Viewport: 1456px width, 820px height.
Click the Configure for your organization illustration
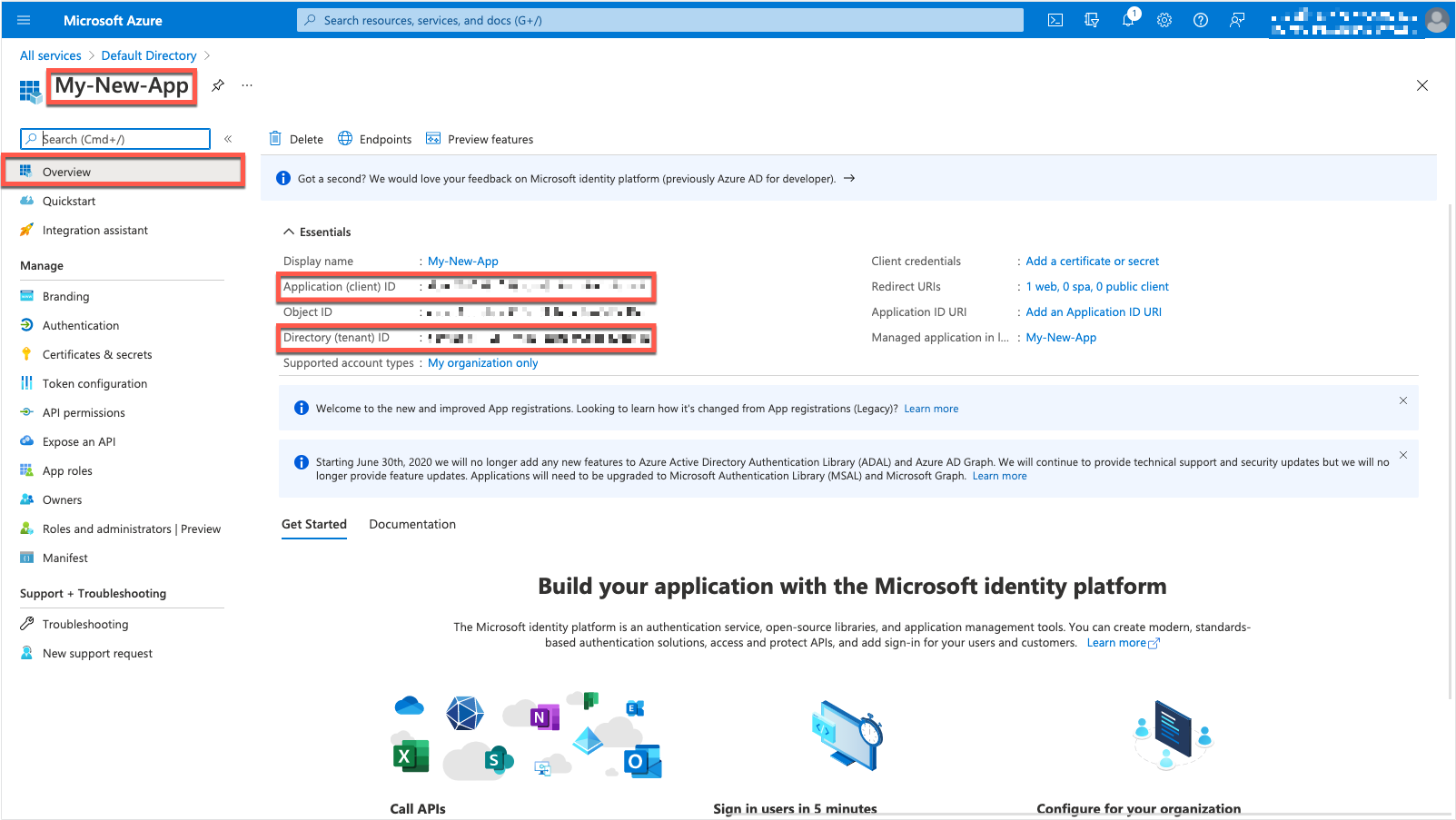1174,736
